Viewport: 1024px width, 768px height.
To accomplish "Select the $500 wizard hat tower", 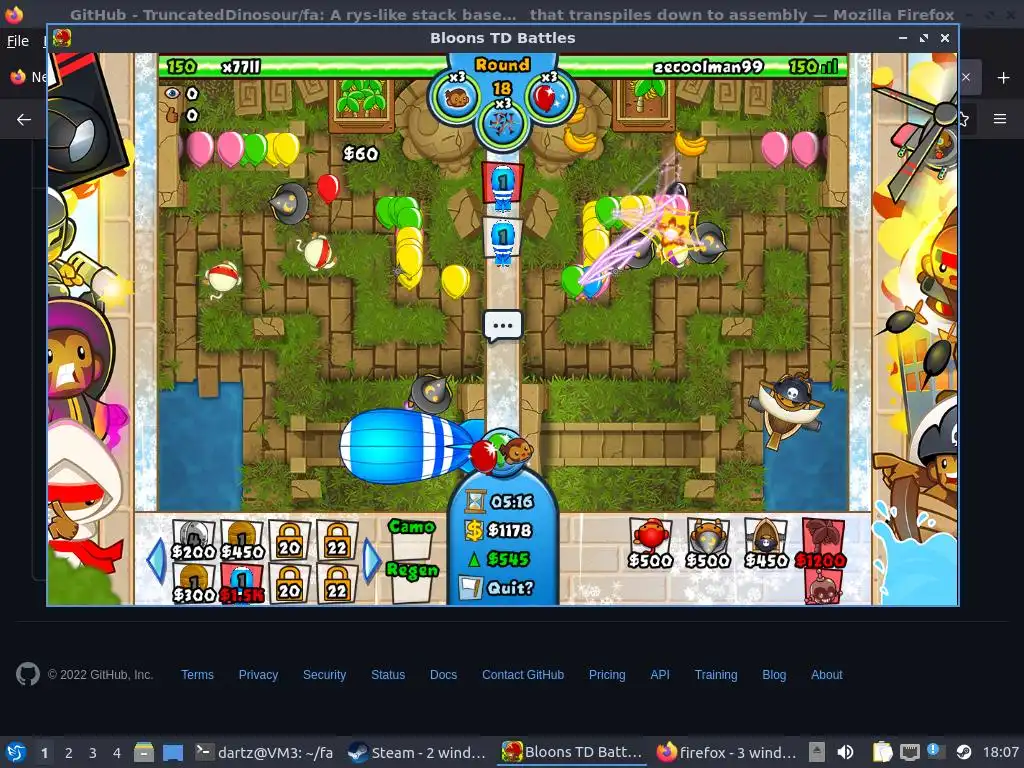I will pyautogui.click(x=707, y=543).
